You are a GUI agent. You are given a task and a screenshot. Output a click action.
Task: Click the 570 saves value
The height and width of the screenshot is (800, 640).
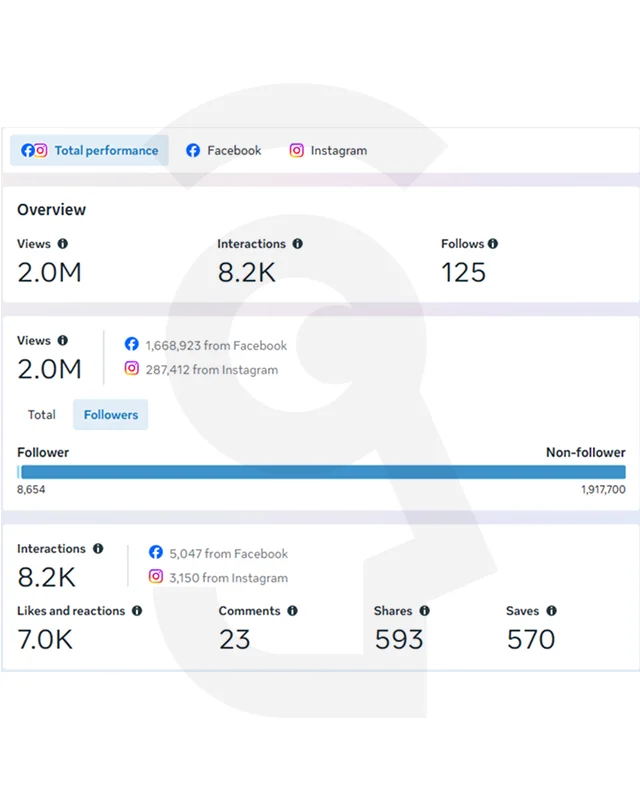tap(531, 640)
